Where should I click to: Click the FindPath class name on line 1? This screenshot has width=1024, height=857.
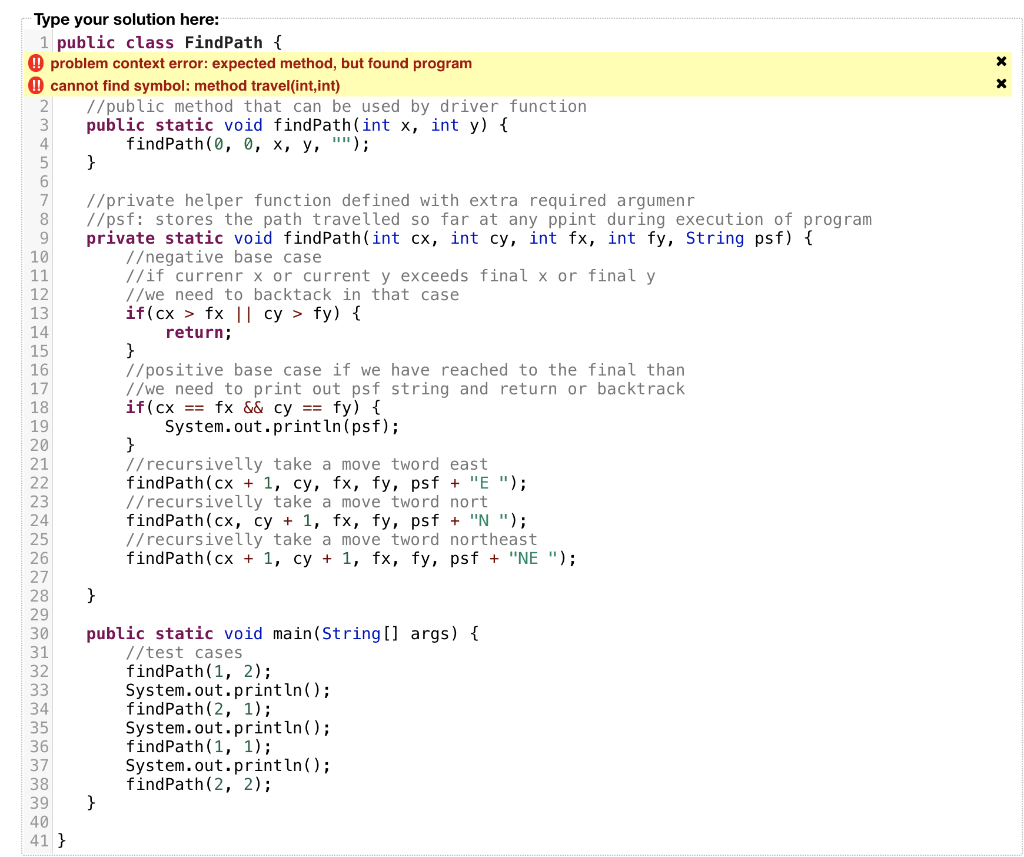(x=225, y=42)
